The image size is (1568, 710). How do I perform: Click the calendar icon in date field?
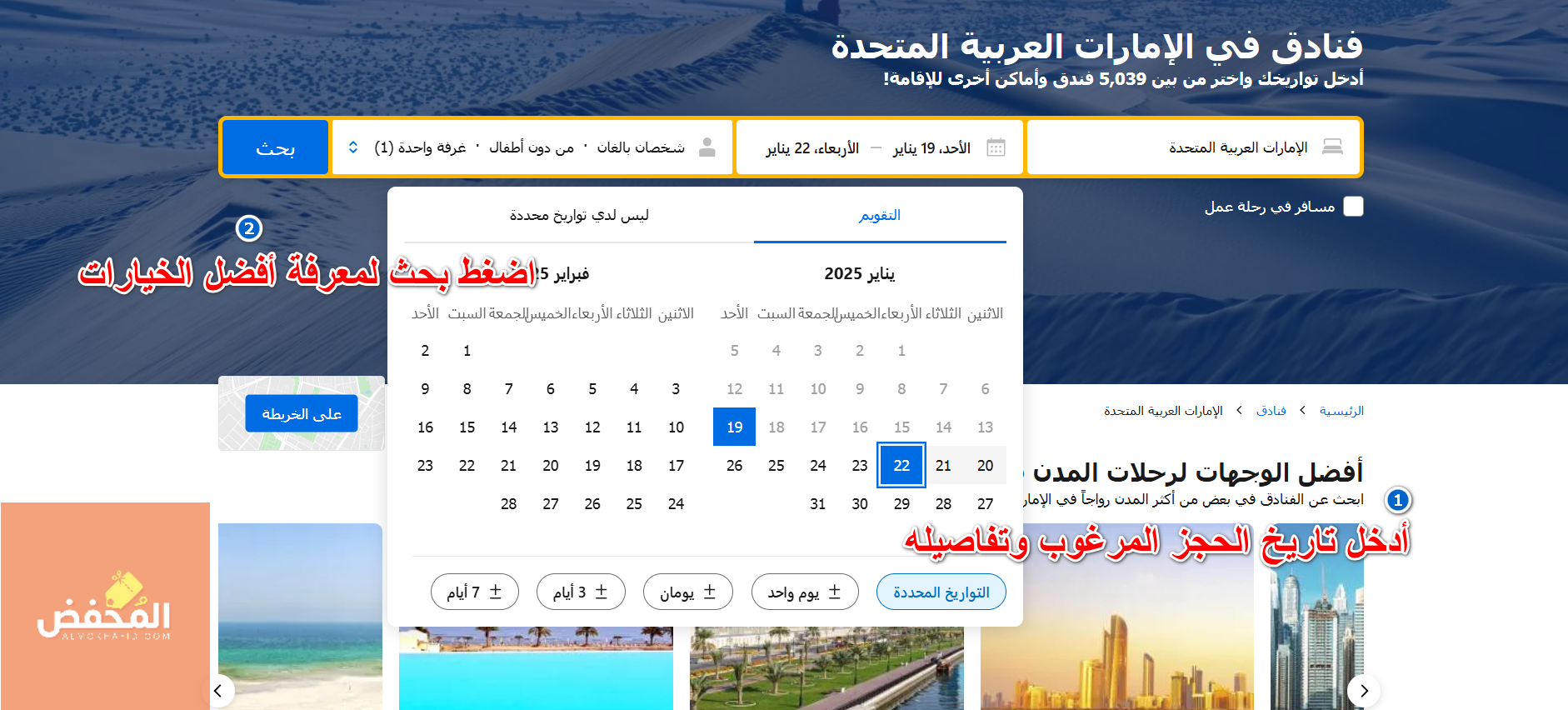996,147
